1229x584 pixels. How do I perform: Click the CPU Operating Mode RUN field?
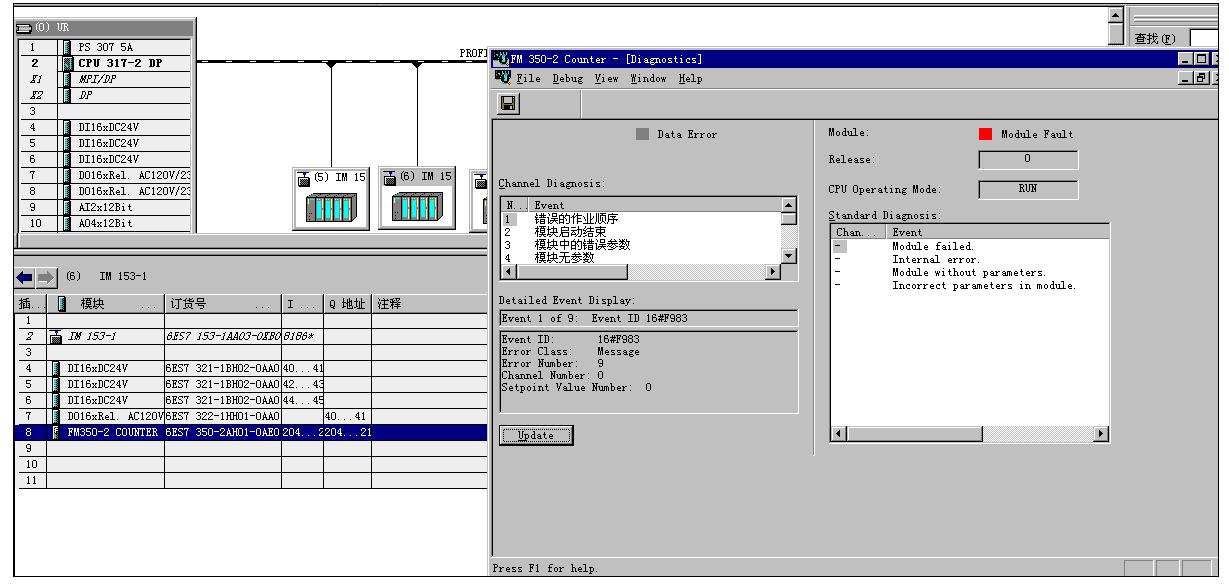click(1028, 189)
